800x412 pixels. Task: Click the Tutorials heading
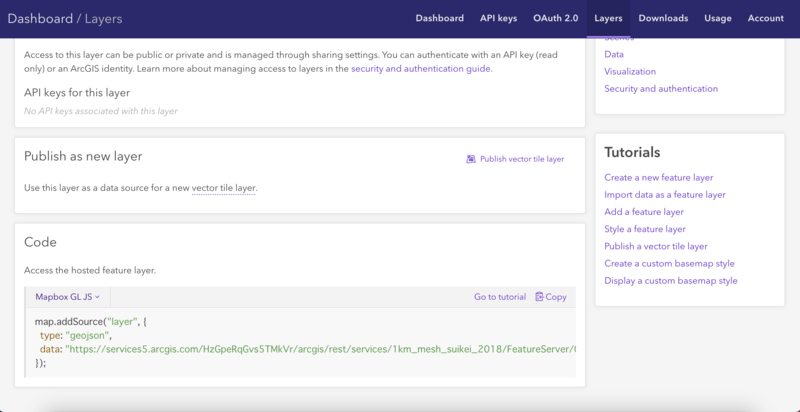[632, 152]
